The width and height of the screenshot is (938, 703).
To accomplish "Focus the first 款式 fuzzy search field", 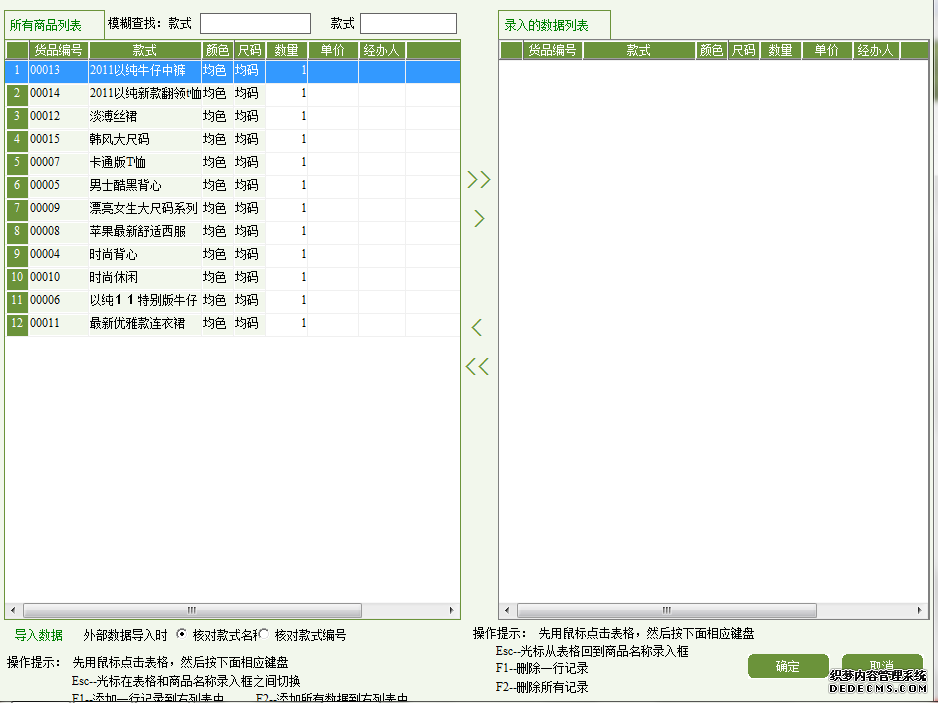I will (x=255, y=24).
